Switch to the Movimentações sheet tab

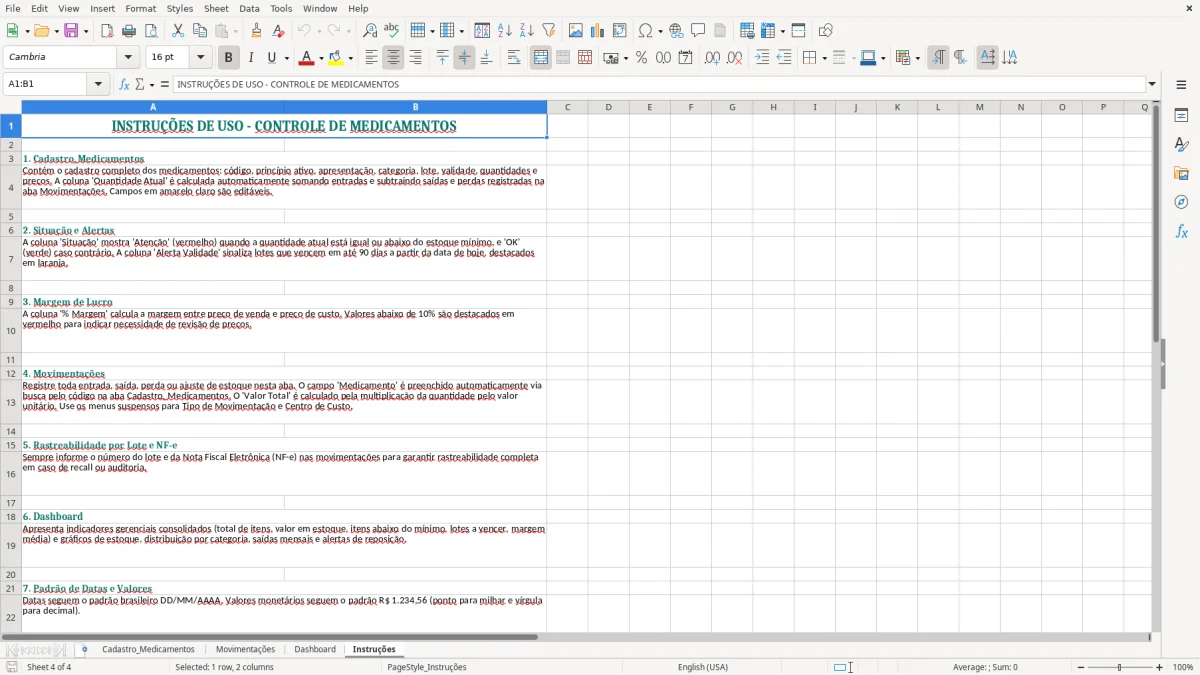pos(245,649)
